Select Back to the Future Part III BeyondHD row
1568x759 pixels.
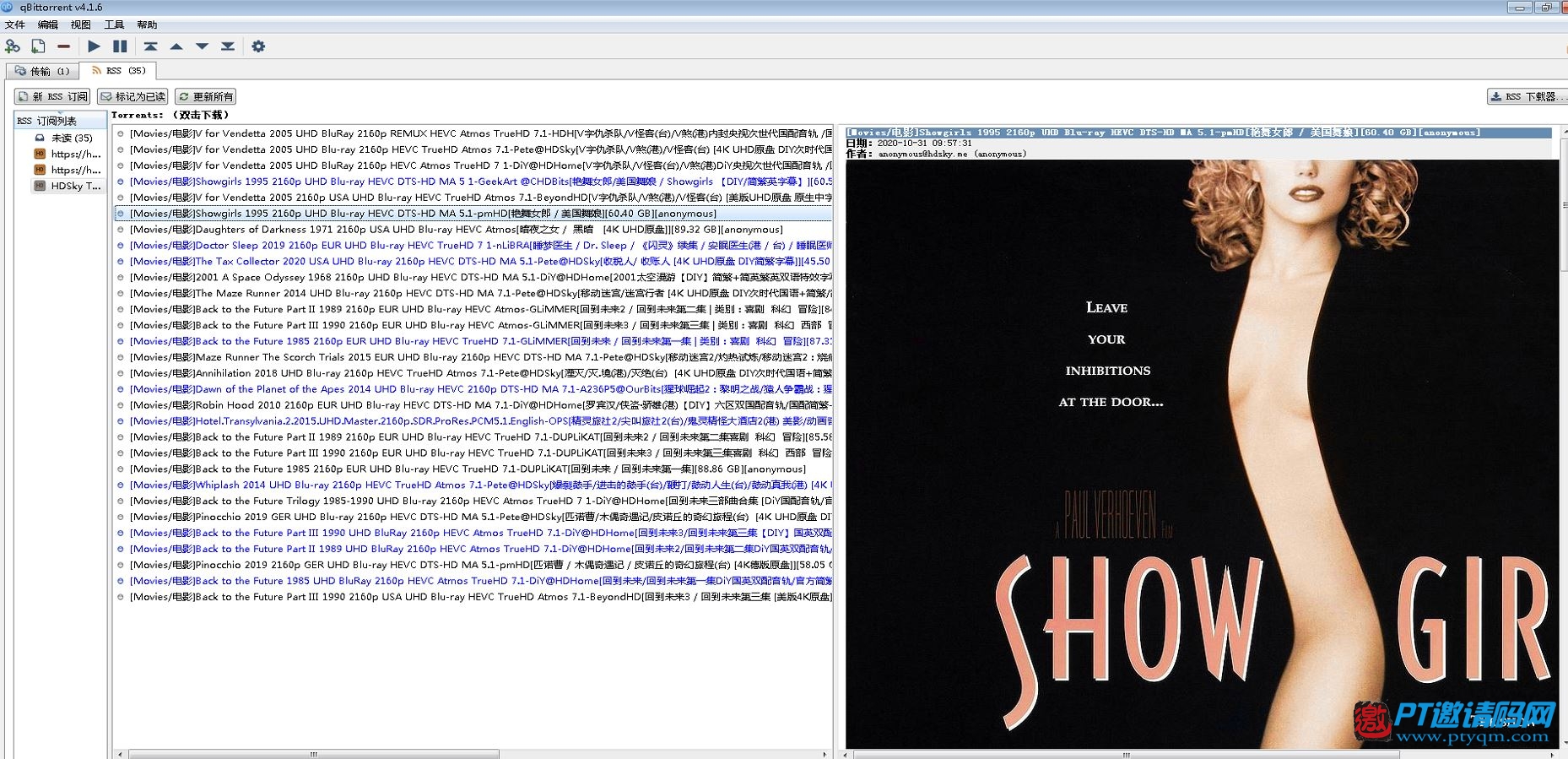(473, 597)
